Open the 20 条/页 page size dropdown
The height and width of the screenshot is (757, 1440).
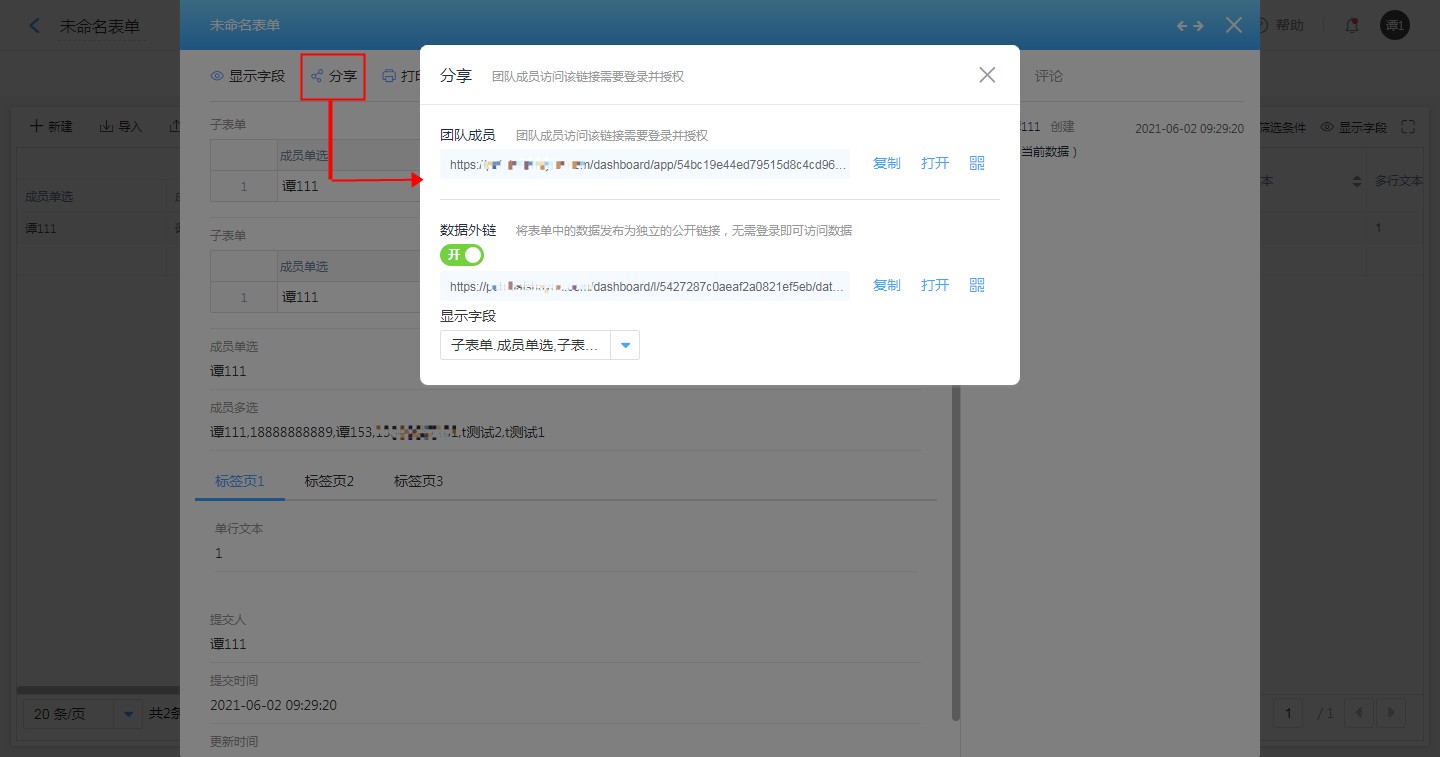pos(127,714)
